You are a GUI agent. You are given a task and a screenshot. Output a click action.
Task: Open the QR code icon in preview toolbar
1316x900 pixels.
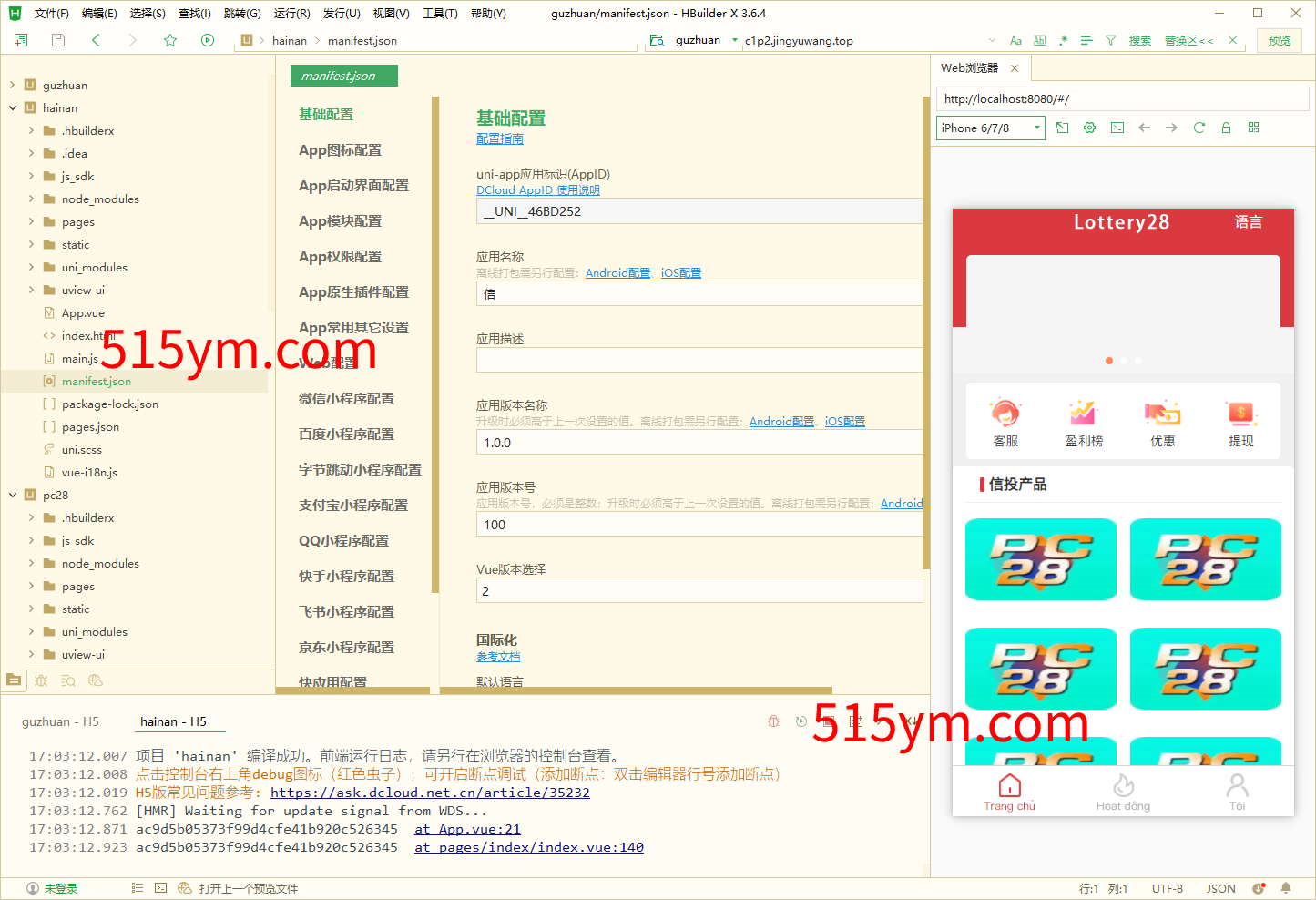[x=1254, y=128]
